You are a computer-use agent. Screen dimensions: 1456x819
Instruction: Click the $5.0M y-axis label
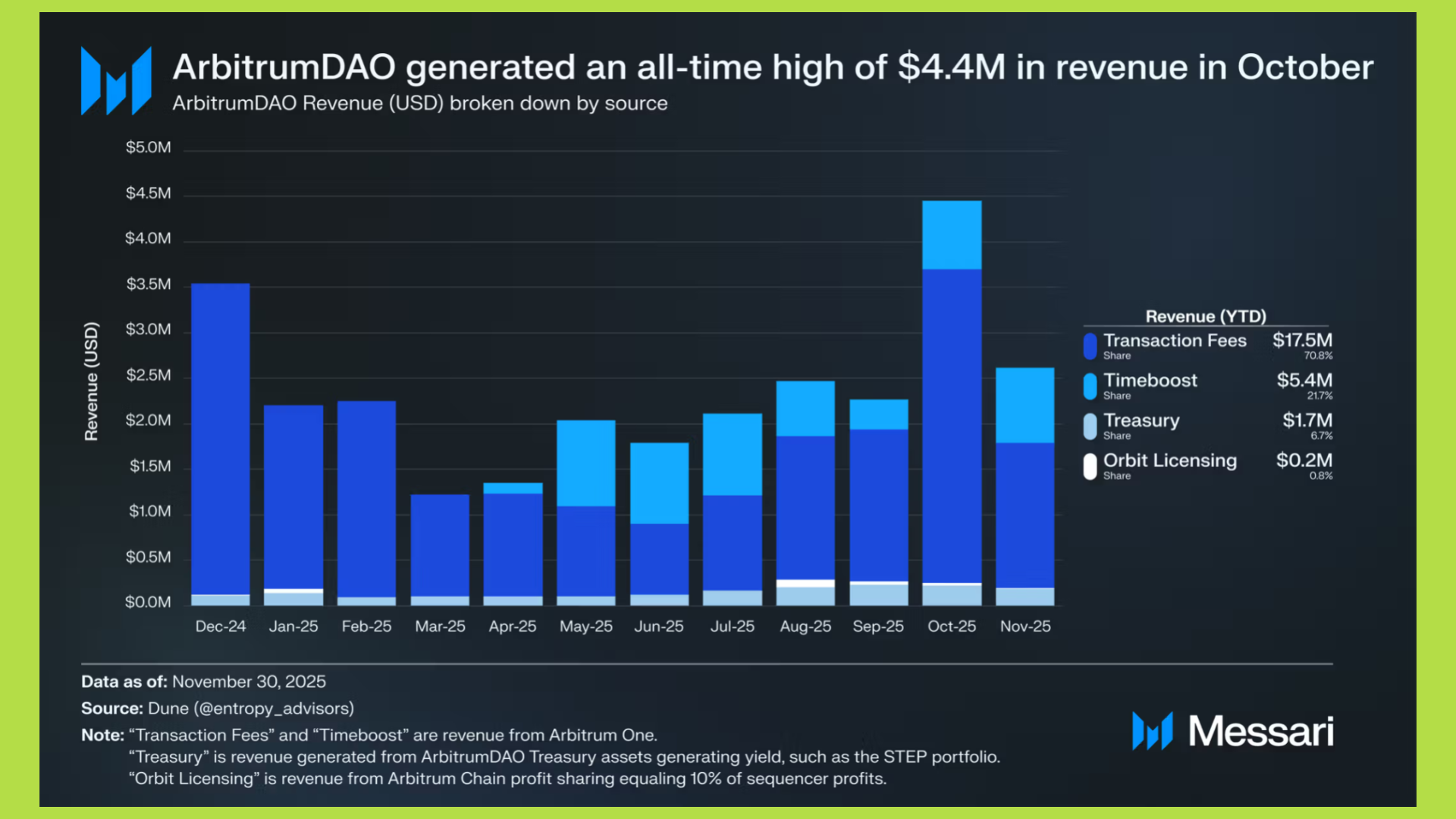pos(149,147)
